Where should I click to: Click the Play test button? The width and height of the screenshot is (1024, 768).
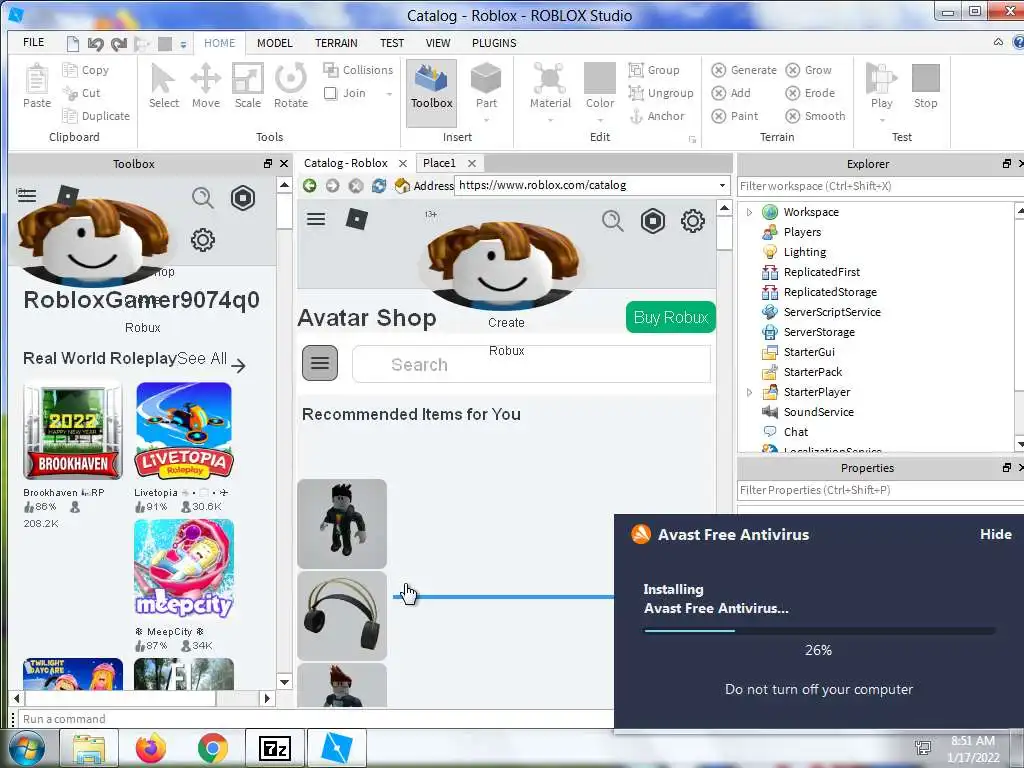[881, 86]
